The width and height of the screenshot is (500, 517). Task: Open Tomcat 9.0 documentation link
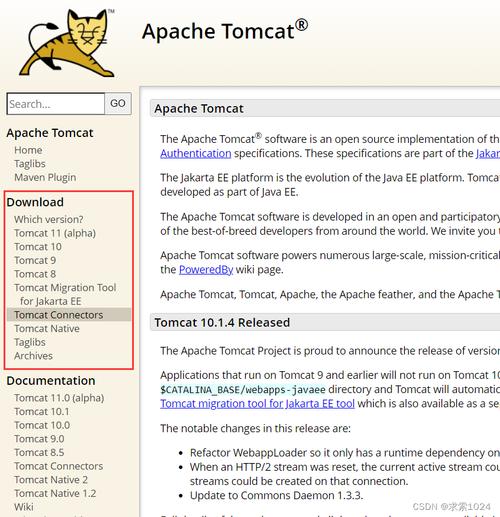tap(39, 439)
